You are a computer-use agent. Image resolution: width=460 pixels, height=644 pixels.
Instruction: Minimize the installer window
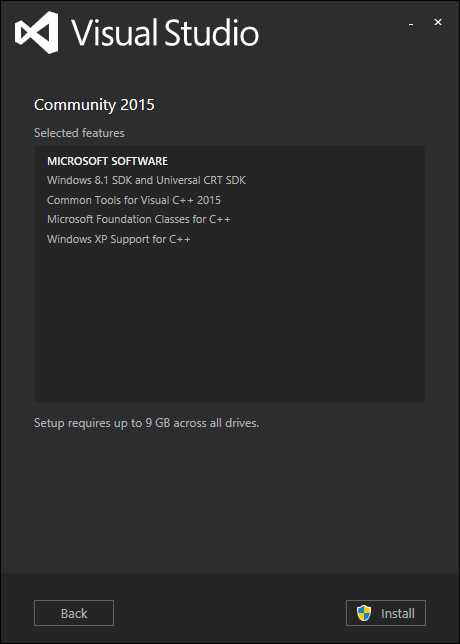pyautogui.click(x=411, y=23)
